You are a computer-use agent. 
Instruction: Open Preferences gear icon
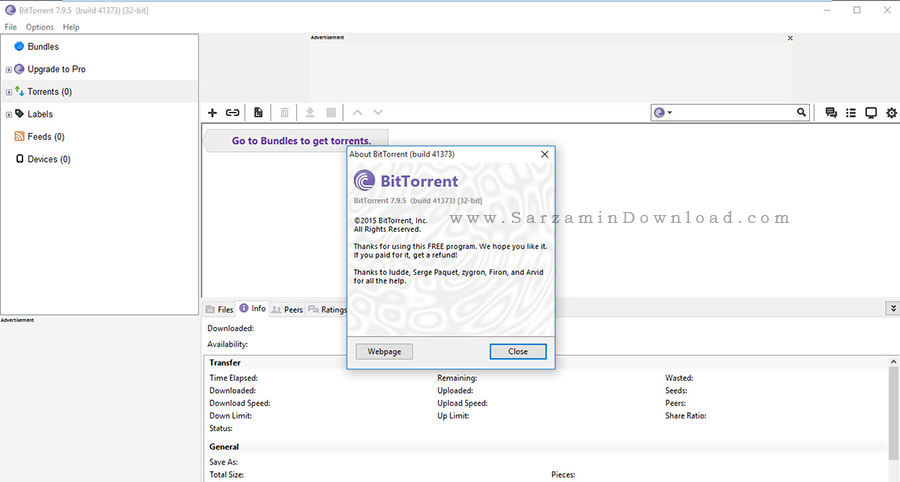(891, 112)
